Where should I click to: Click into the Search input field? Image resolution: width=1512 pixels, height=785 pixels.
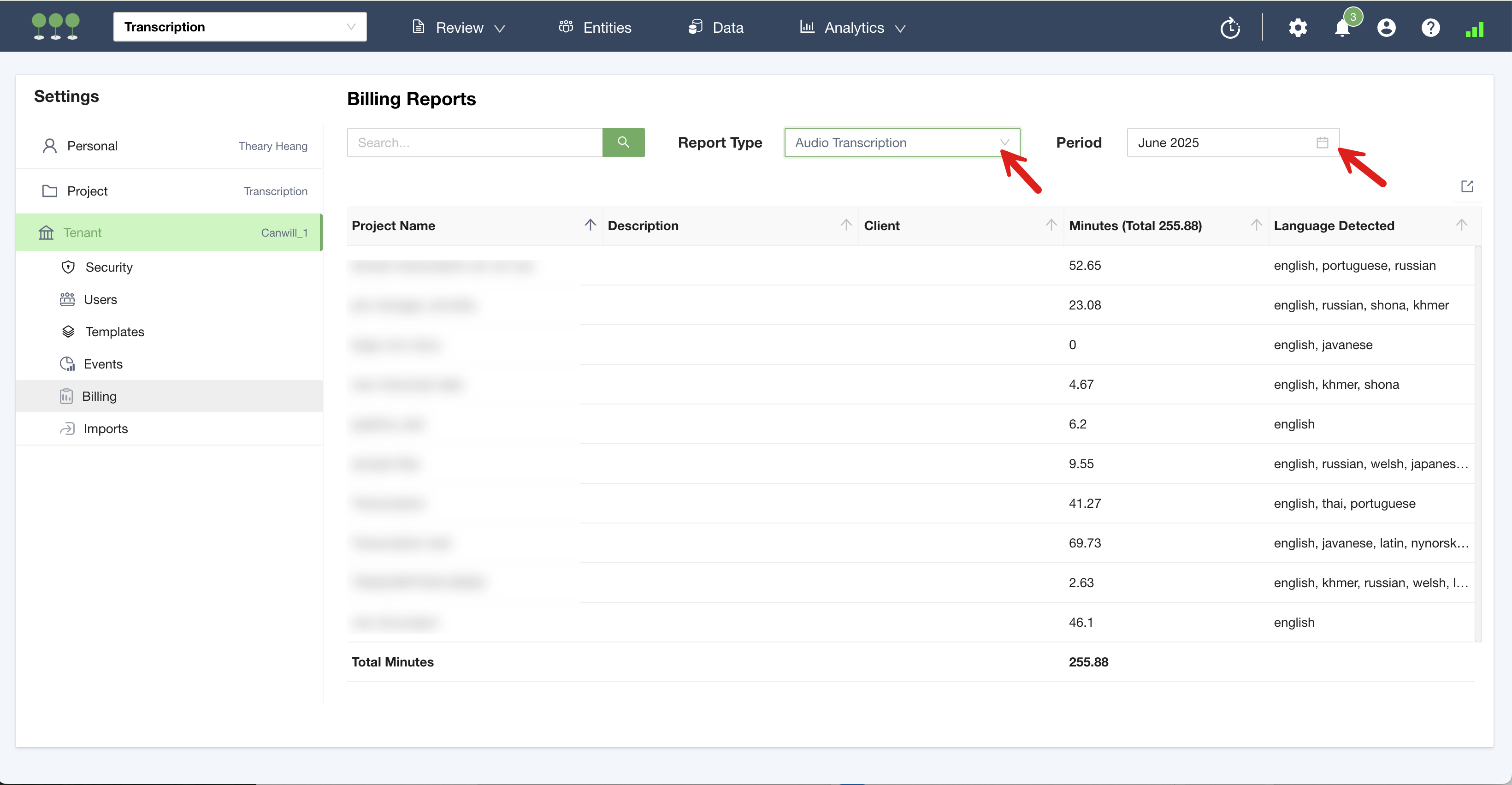click(474, 142)
